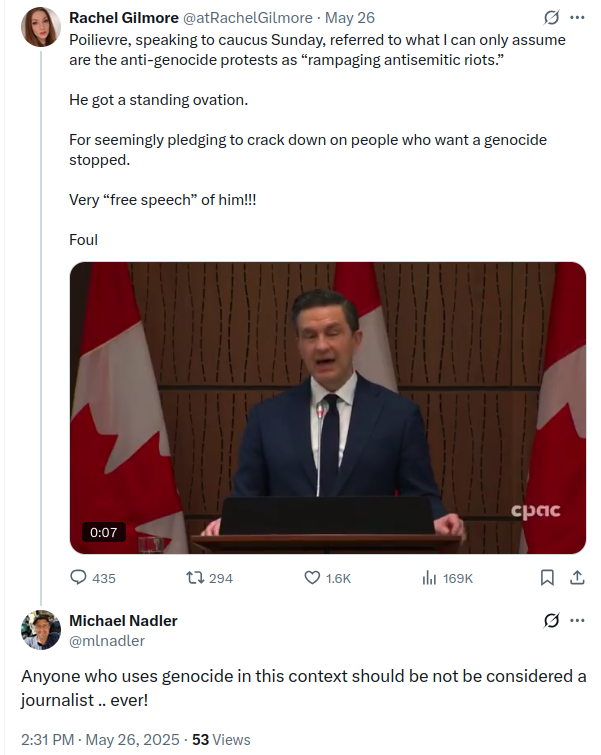Share the tweet using the upload arrow icon

tap(577, 577)
